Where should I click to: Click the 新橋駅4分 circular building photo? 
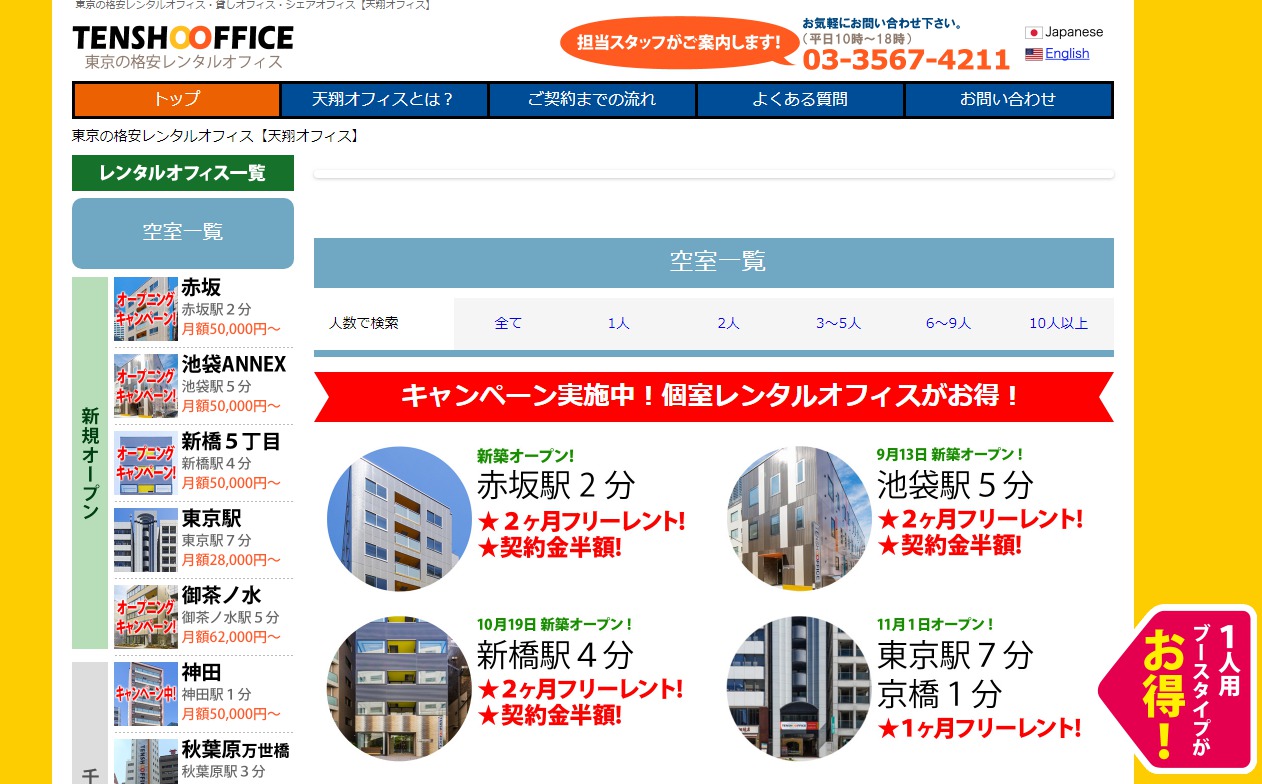[399, 688]
